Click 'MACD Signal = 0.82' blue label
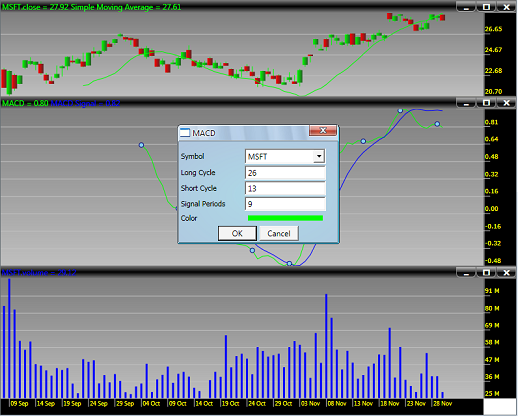 coord(86,103)
